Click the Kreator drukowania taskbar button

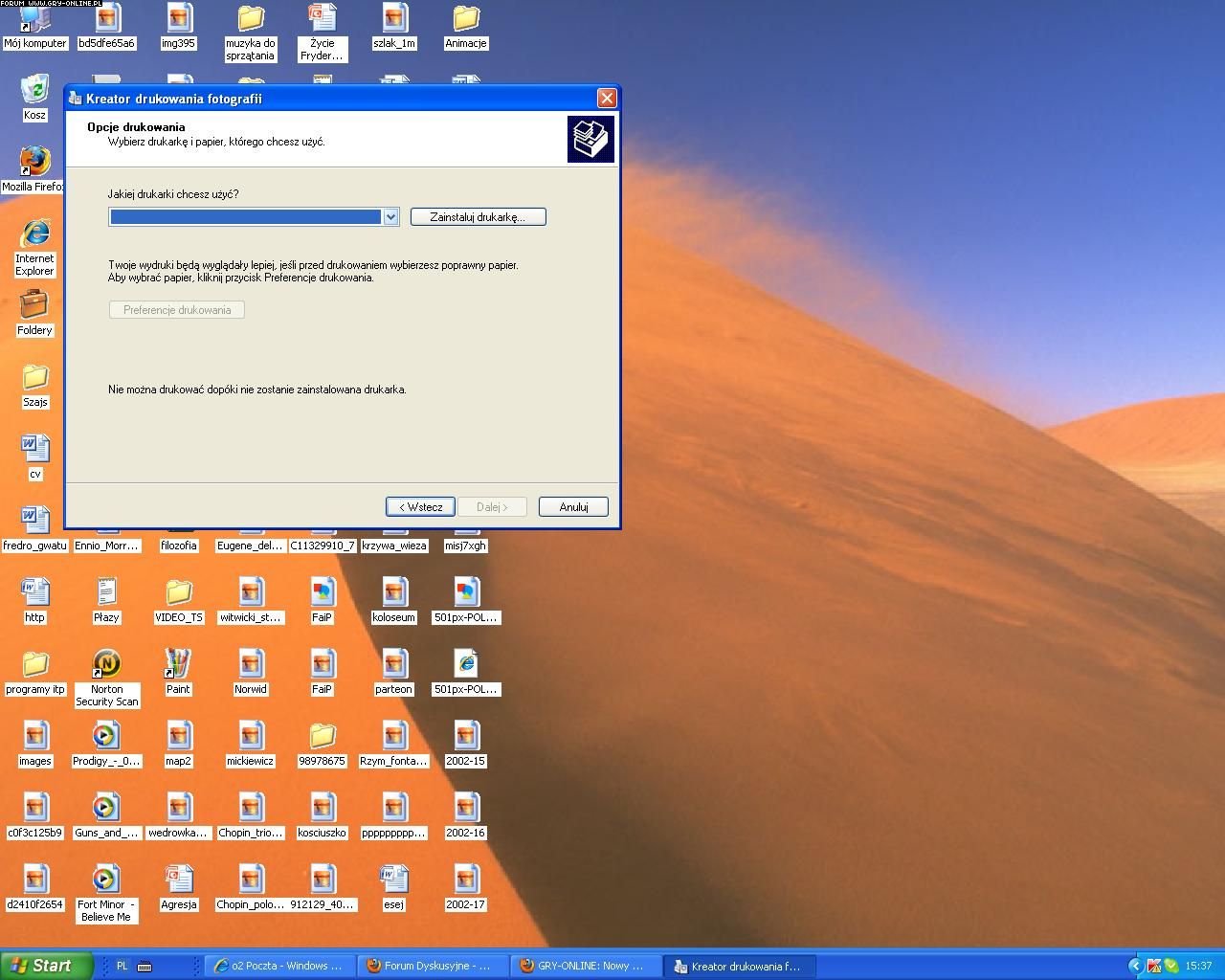[x=739, y=966]
